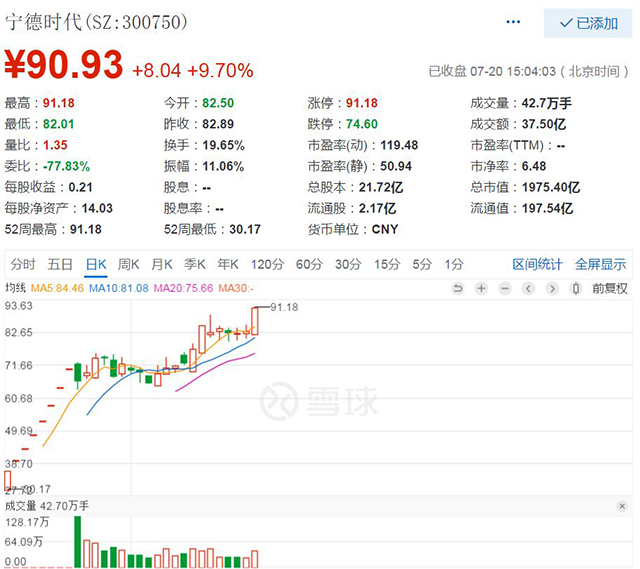Click the ¥90.93 current price
This screenshot has height=569, width=640.
64,64
